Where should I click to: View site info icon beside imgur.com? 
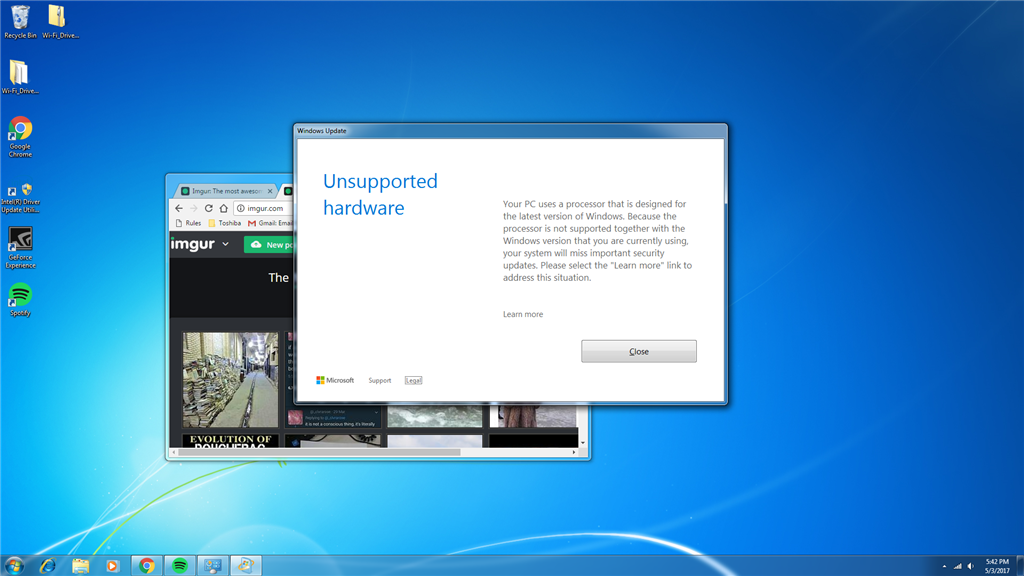click(240, 208)
